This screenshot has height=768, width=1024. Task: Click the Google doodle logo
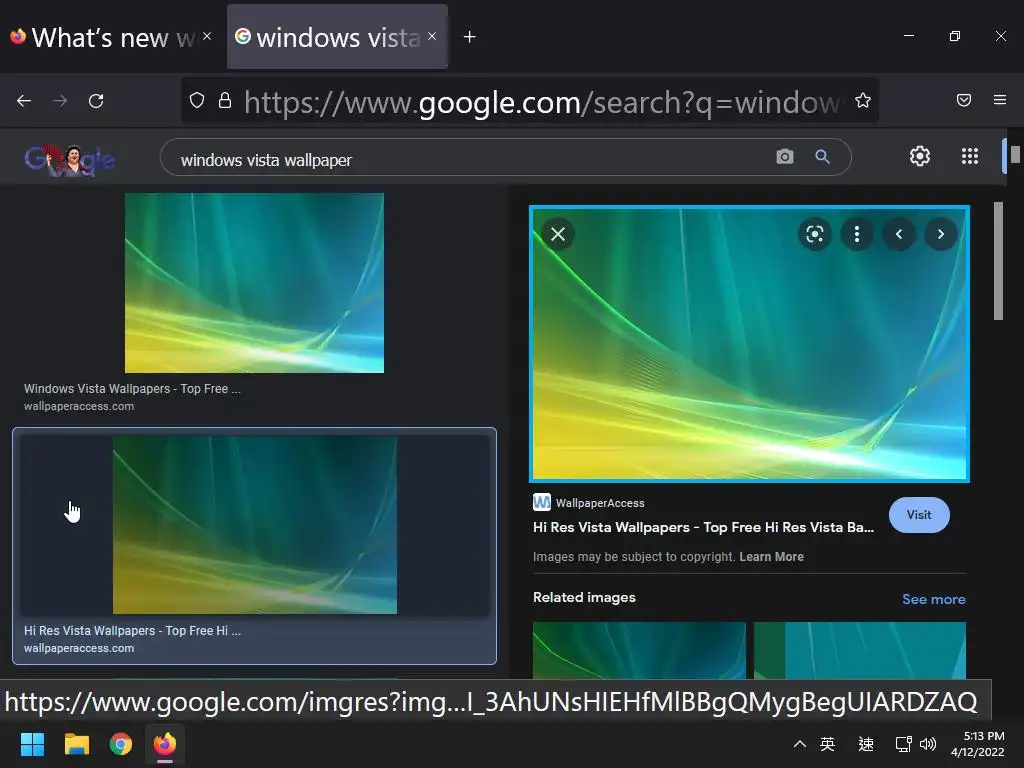pyautogui.click(x=70, y=159)
